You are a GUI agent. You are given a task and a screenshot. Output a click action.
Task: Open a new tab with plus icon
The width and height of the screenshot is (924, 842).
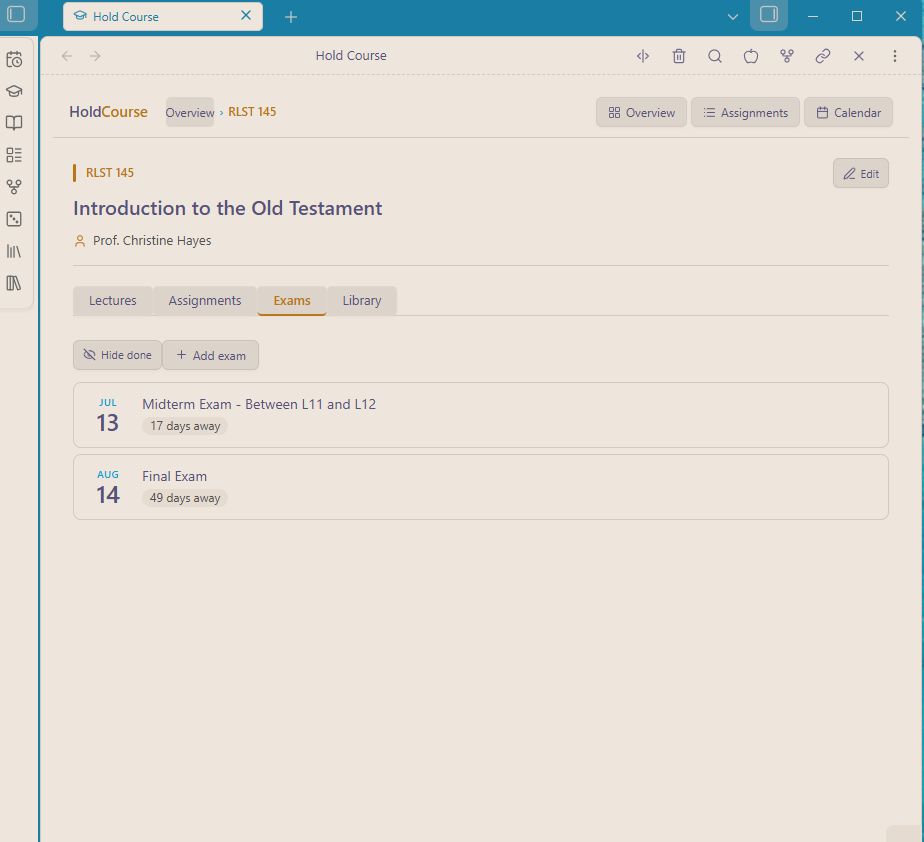291,17
